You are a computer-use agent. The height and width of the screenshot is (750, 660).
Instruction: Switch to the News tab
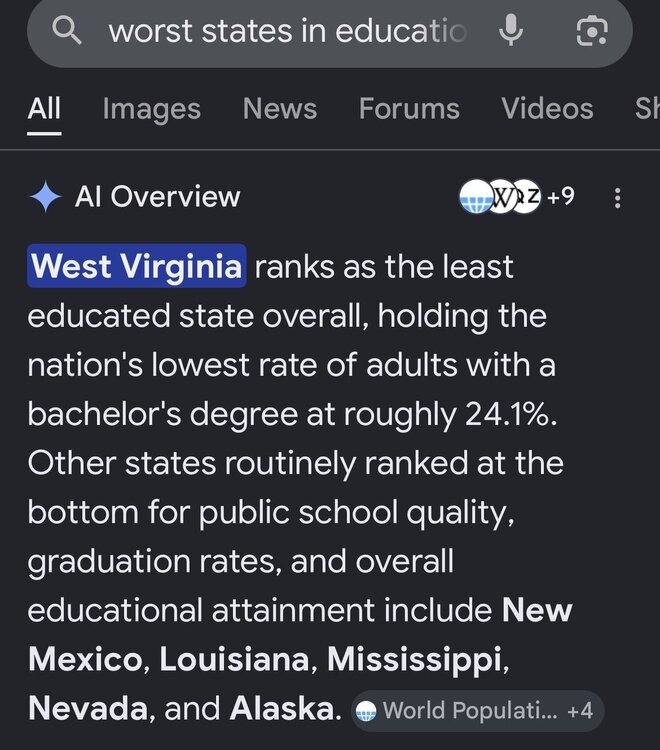click(280, 109)
